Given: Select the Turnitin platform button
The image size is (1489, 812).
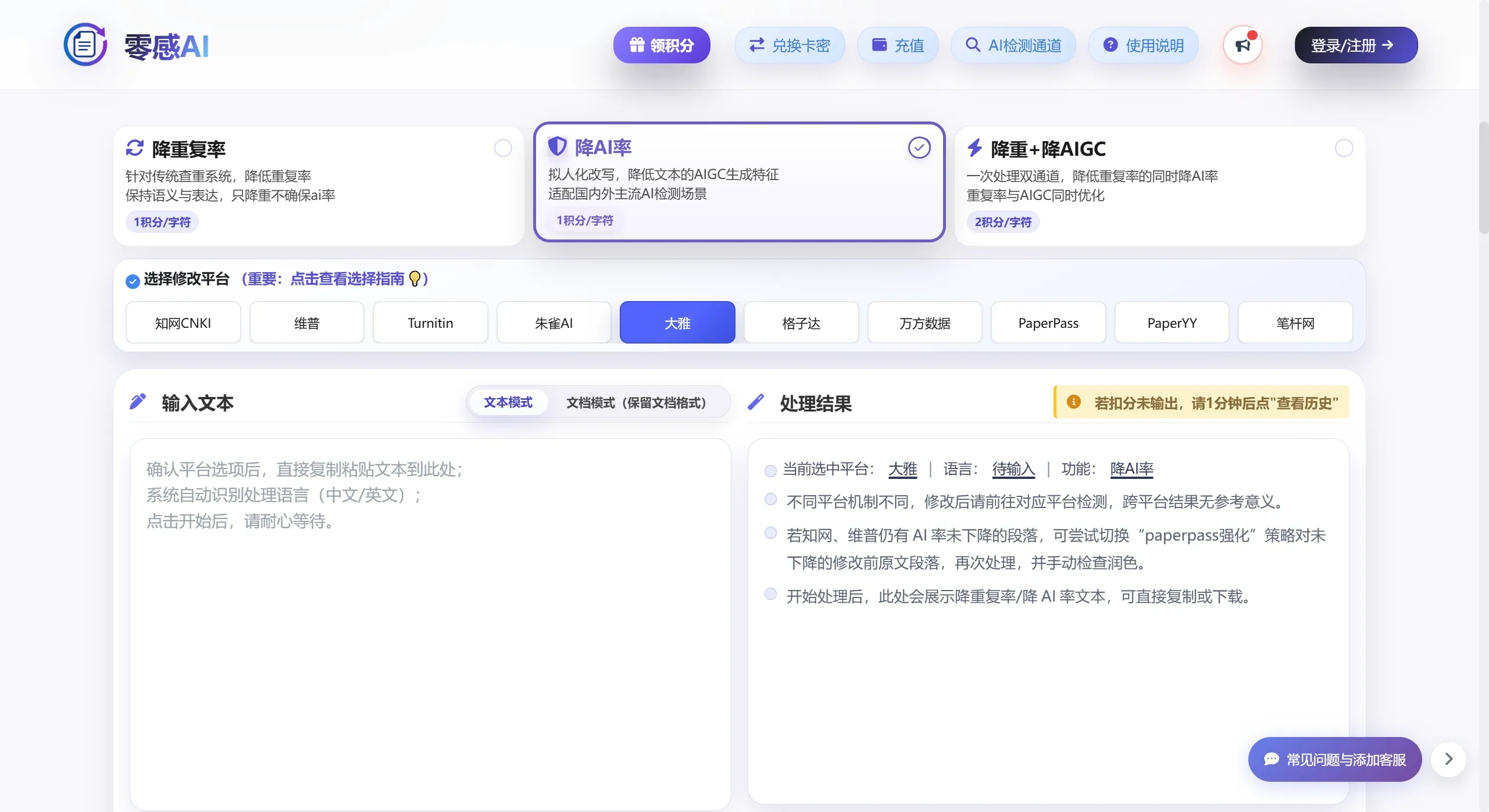Looking at the screenshot, I should tap(430, 323).
